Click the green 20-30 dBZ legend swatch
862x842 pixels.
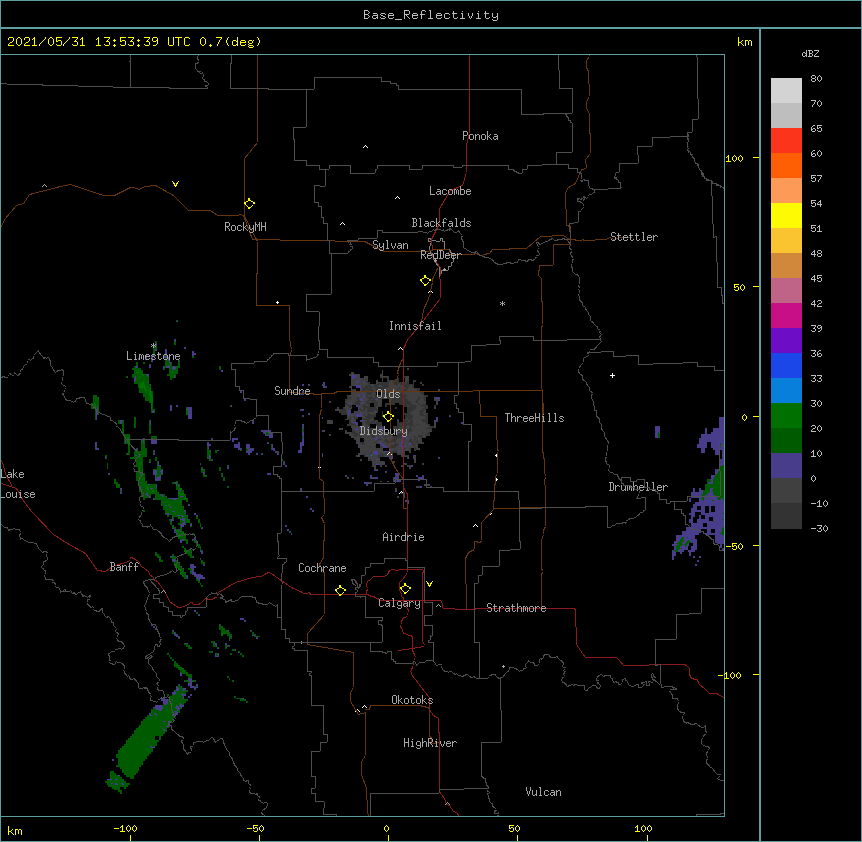tap(786, 416)
